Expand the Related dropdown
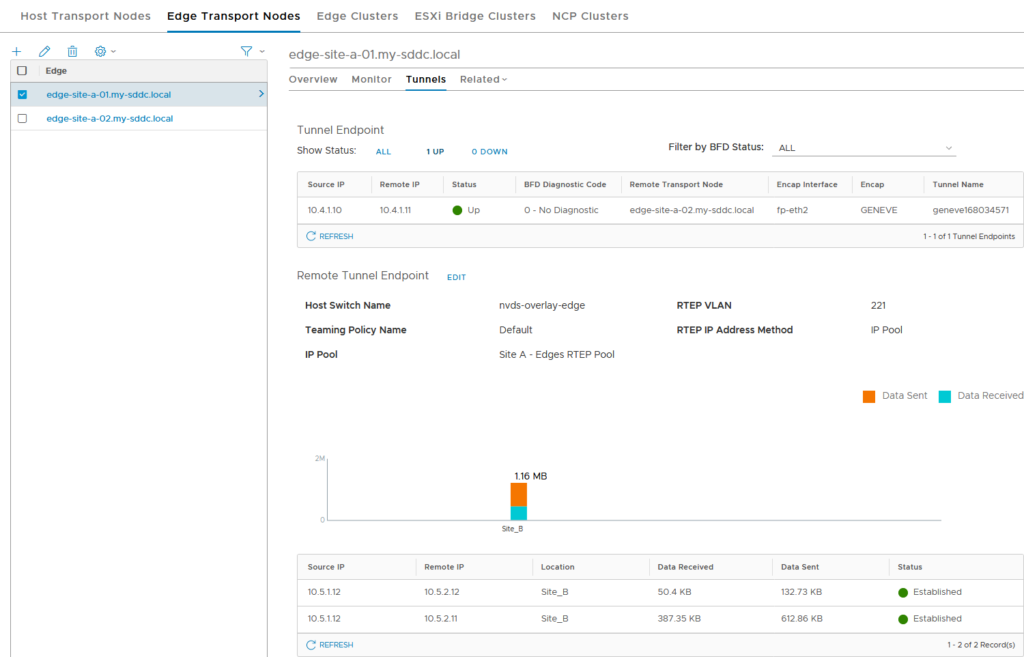Image resolution: width=1024 pixels, height=657 pixels. pyautogui.click(x=483, y=79)
